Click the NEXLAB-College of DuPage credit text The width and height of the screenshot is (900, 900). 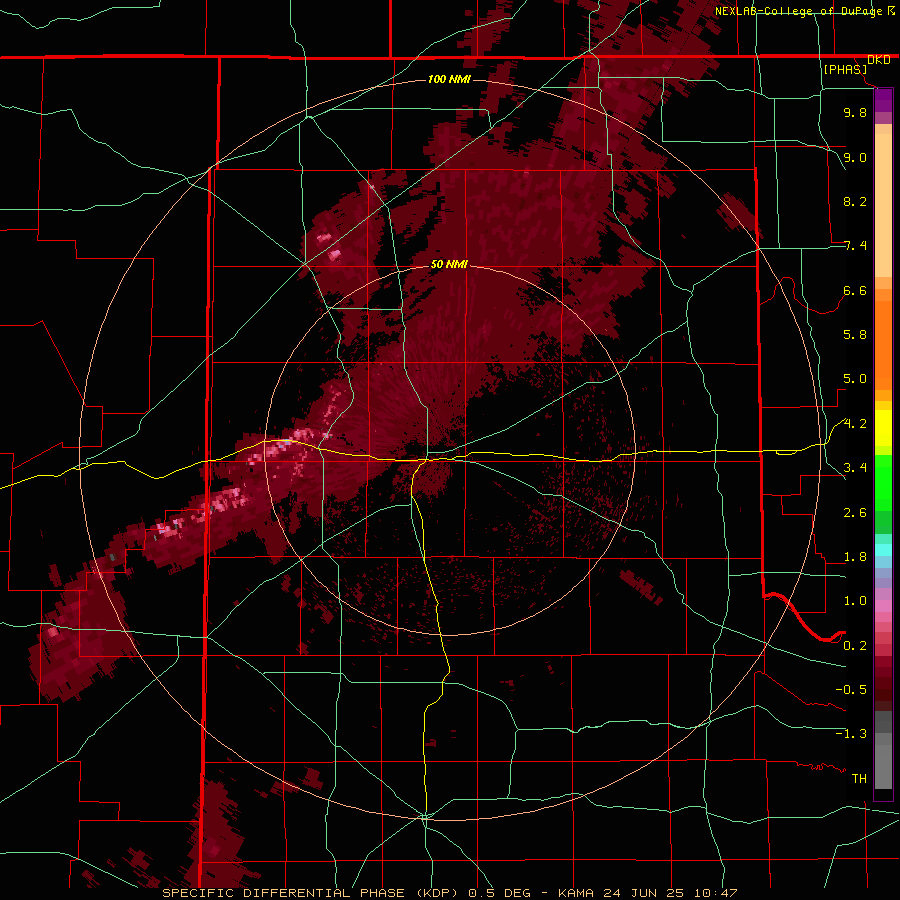798,11
